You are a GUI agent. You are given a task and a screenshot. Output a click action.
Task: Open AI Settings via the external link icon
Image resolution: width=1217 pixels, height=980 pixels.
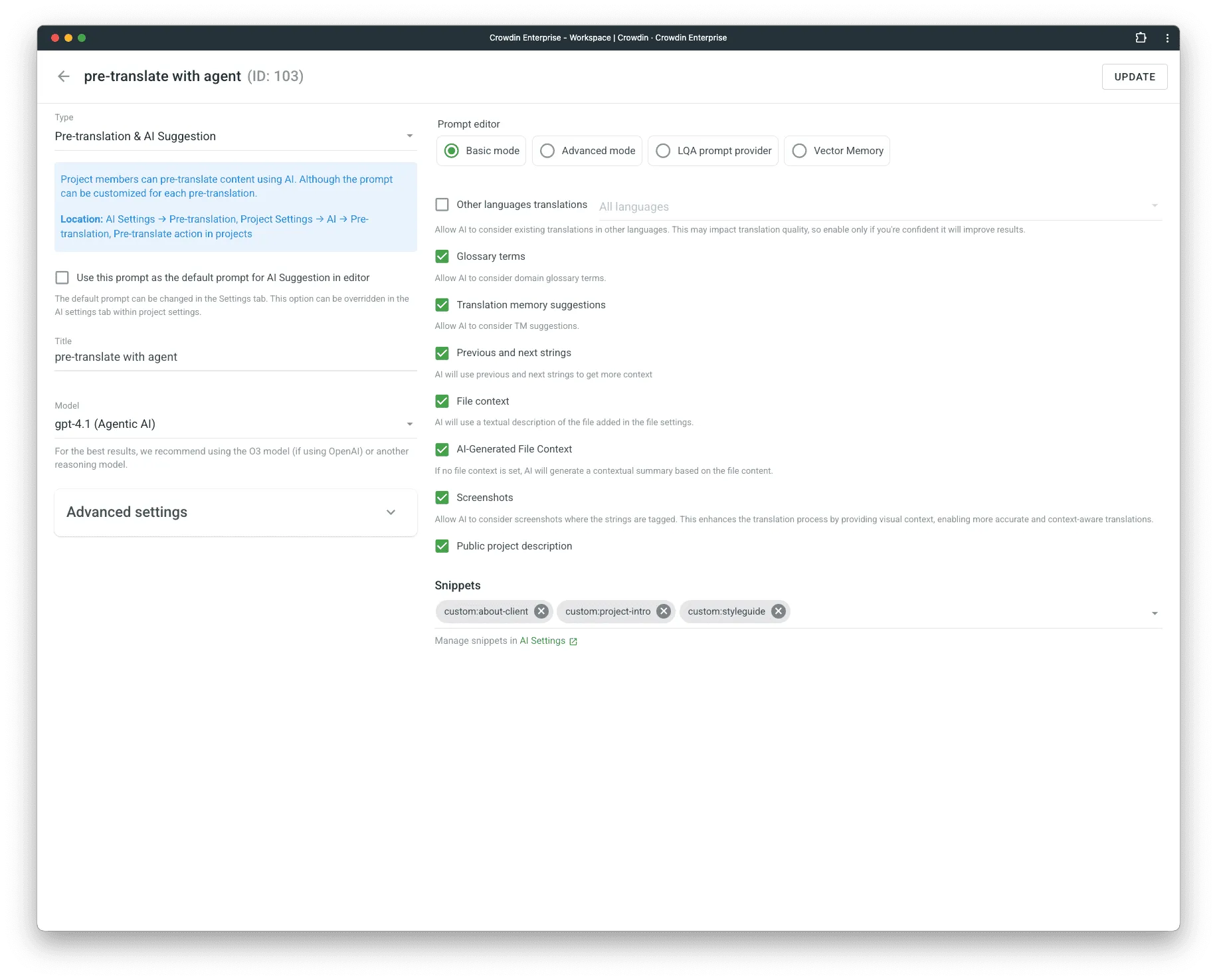pyautogui.click(x=573, y=640)
